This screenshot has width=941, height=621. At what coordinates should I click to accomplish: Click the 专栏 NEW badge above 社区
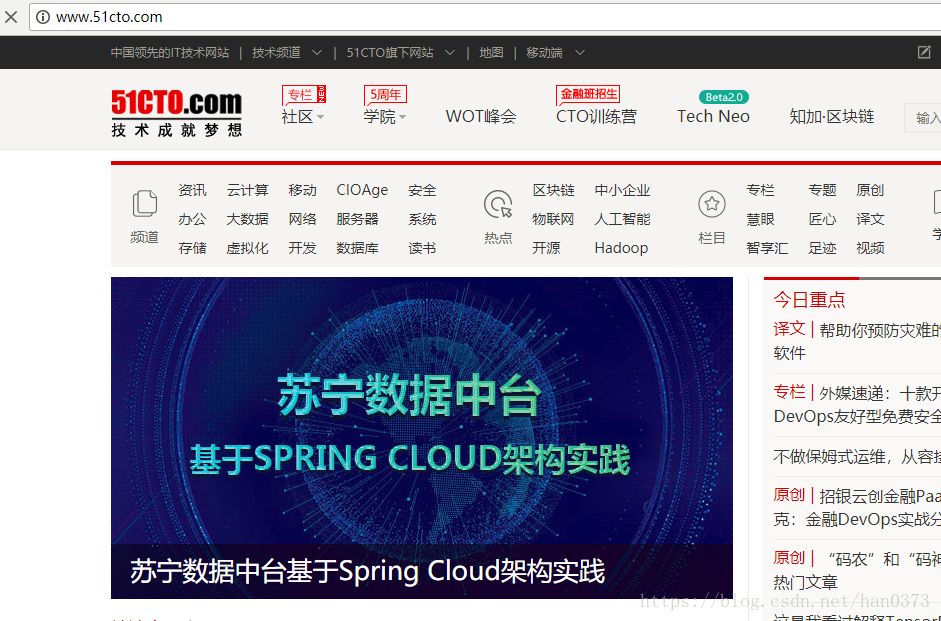(x=304, y=94)
